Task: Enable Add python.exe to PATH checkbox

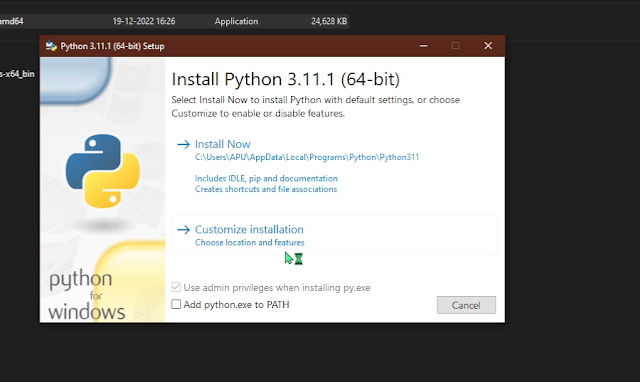Action: pos(176,304)
